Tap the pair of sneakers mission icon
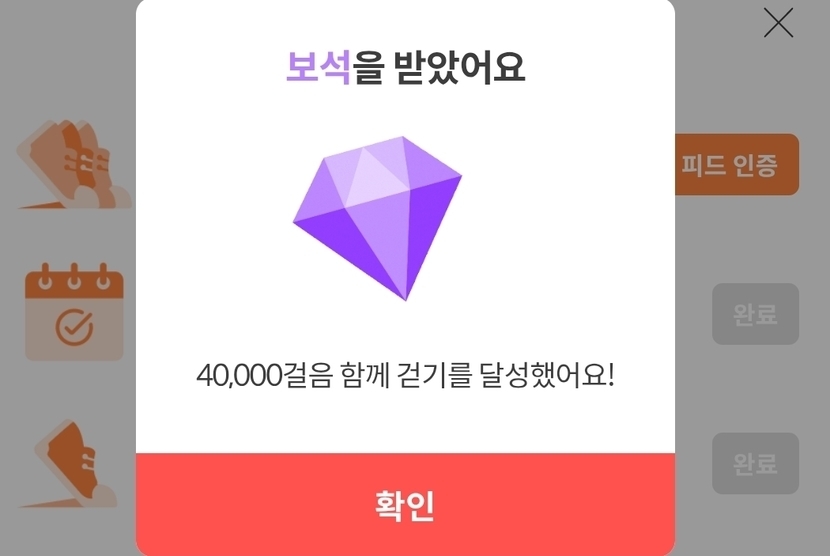830x556 pixels. [x=74, y=164]
